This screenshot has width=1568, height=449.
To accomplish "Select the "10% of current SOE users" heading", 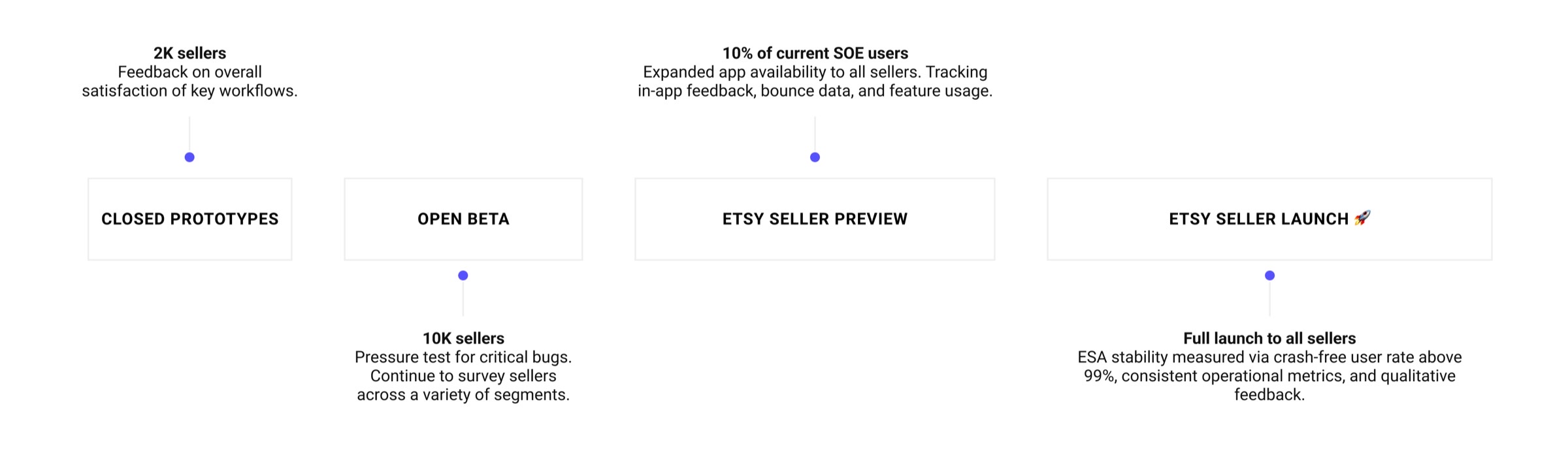I will tap(815, 53).
